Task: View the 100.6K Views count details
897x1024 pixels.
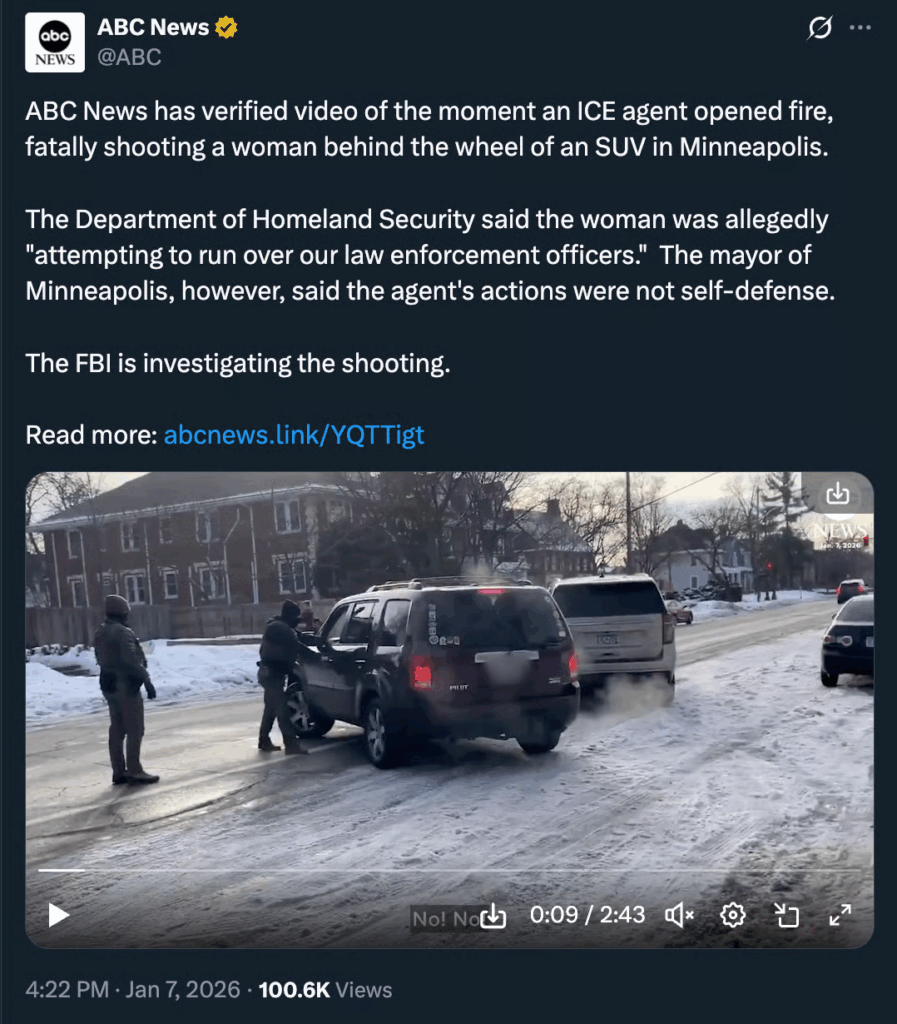Action: [325, 989]
